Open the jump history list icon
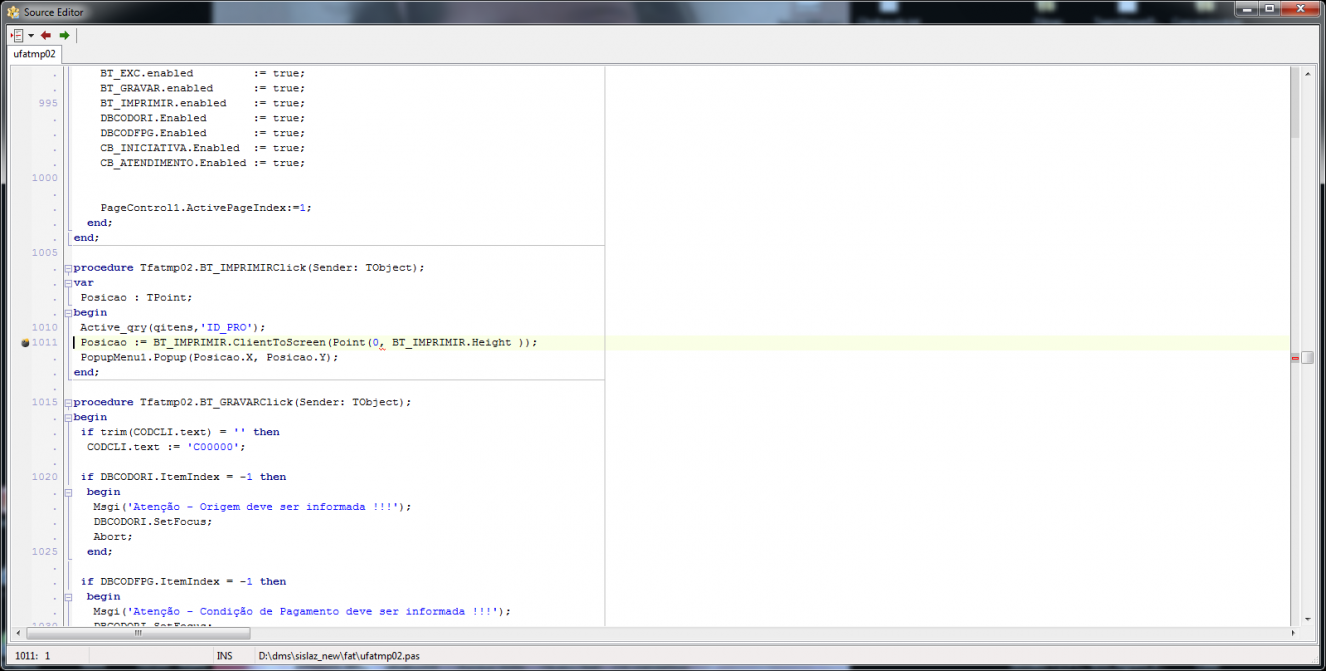Viewport: 1326px width, 671px height. (16, 35)
